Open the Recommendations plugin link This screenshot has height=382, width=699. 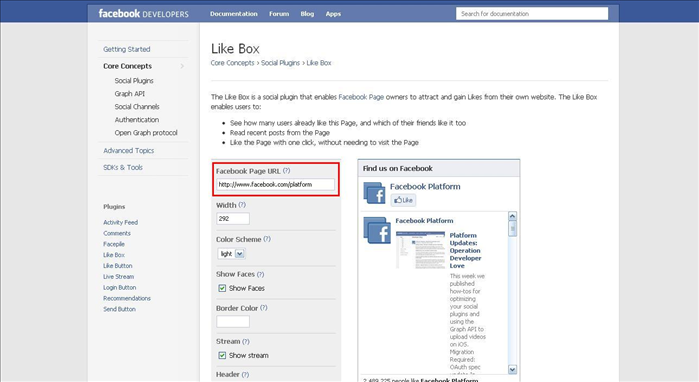127,298
